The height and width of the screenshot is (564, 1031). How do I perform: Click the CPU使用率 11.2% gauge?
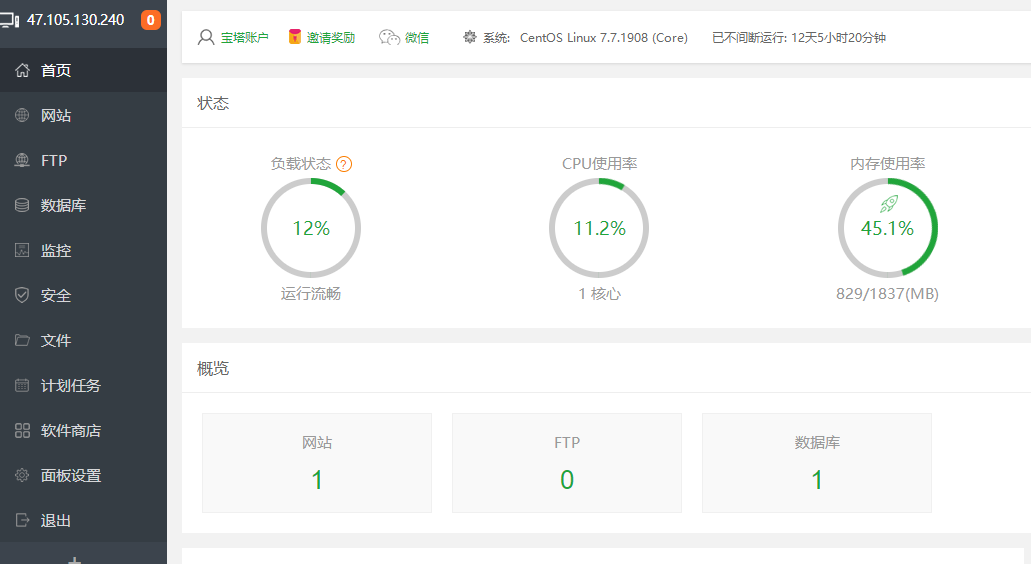pos(599,228)
